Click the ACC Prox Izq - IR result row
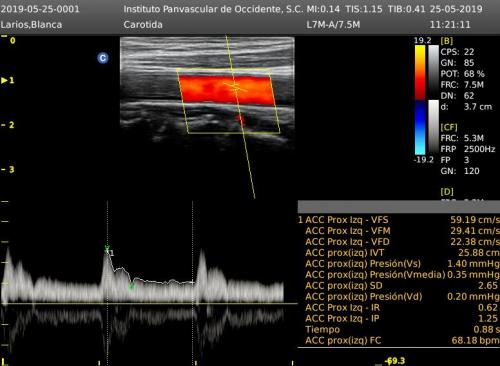 point(399,308)
